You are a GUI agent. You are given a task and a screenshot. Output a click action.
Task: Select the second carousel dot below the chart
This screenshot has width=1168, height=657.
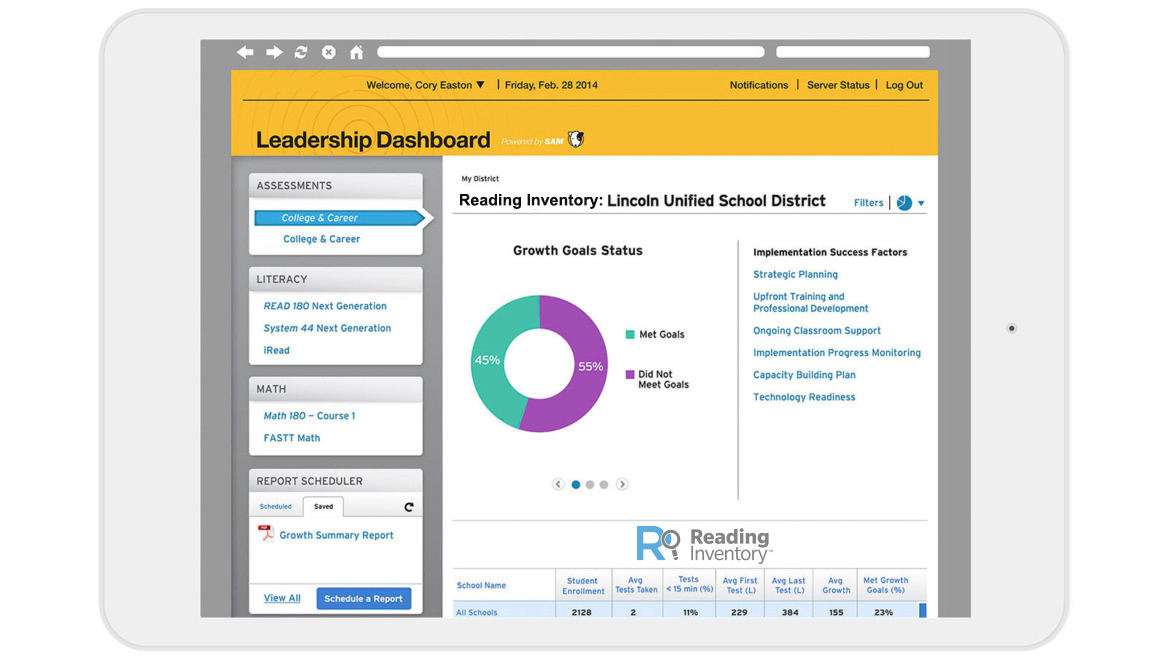pyautogui.click(x=589, y=484)
